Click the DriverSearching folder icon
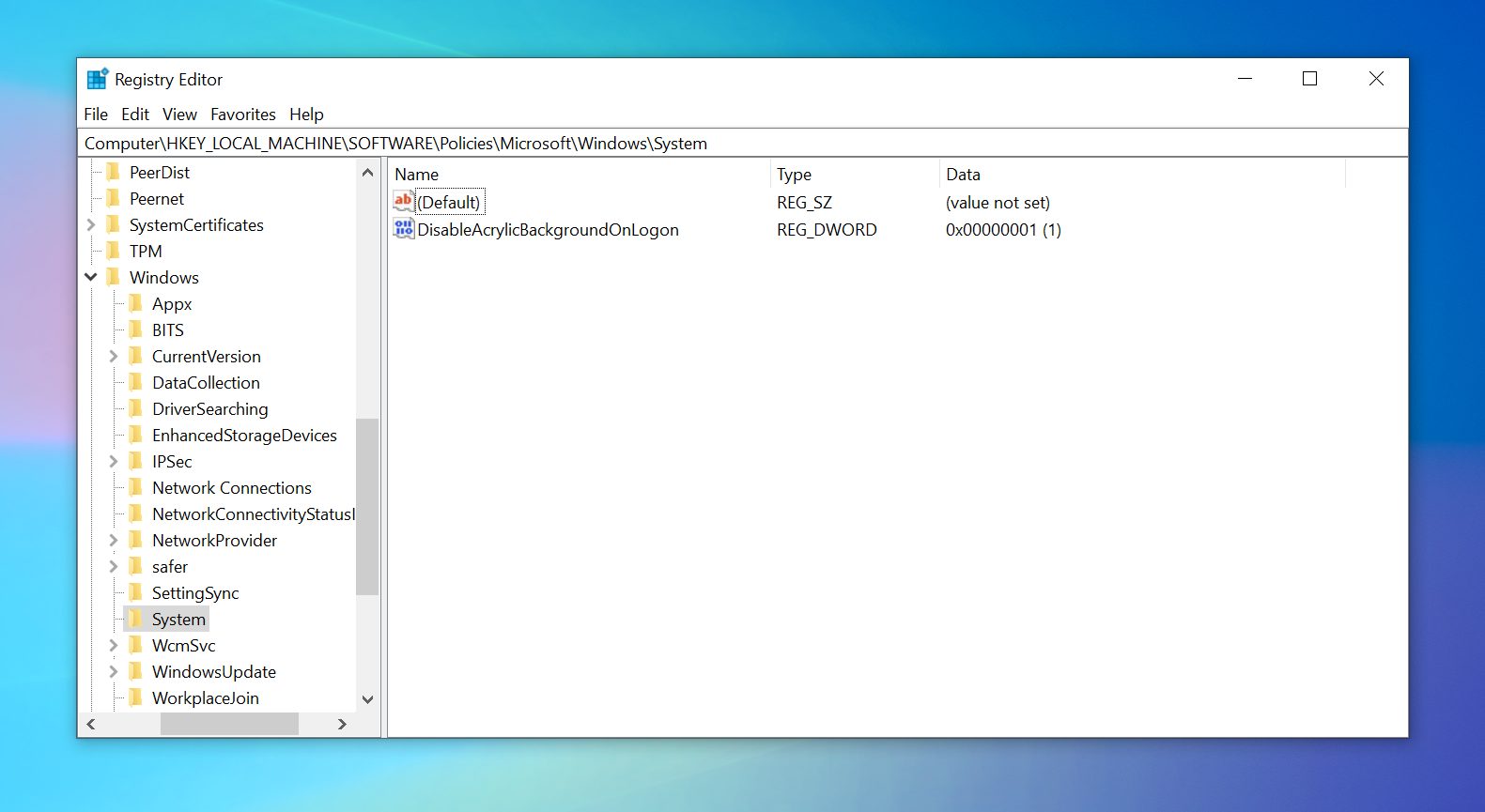Viewport: 1485px width, 812px height. pos(136,408)
